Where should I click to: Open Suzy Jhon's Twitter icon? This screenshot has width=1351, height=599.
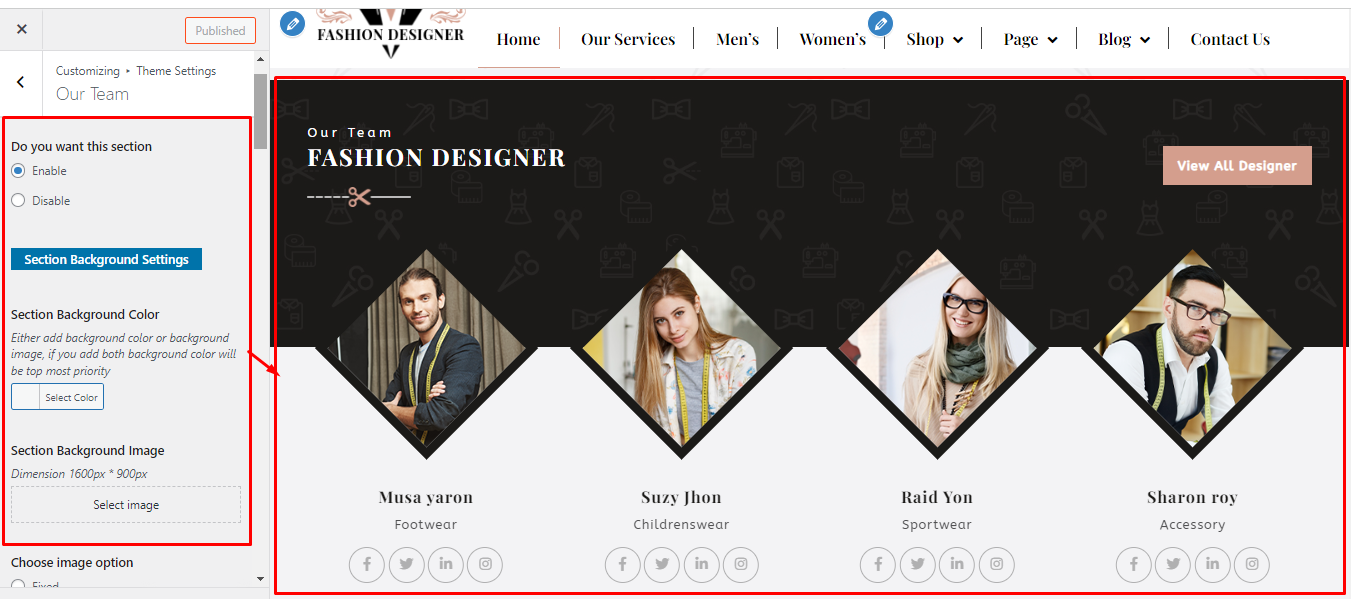click(662, 564)
